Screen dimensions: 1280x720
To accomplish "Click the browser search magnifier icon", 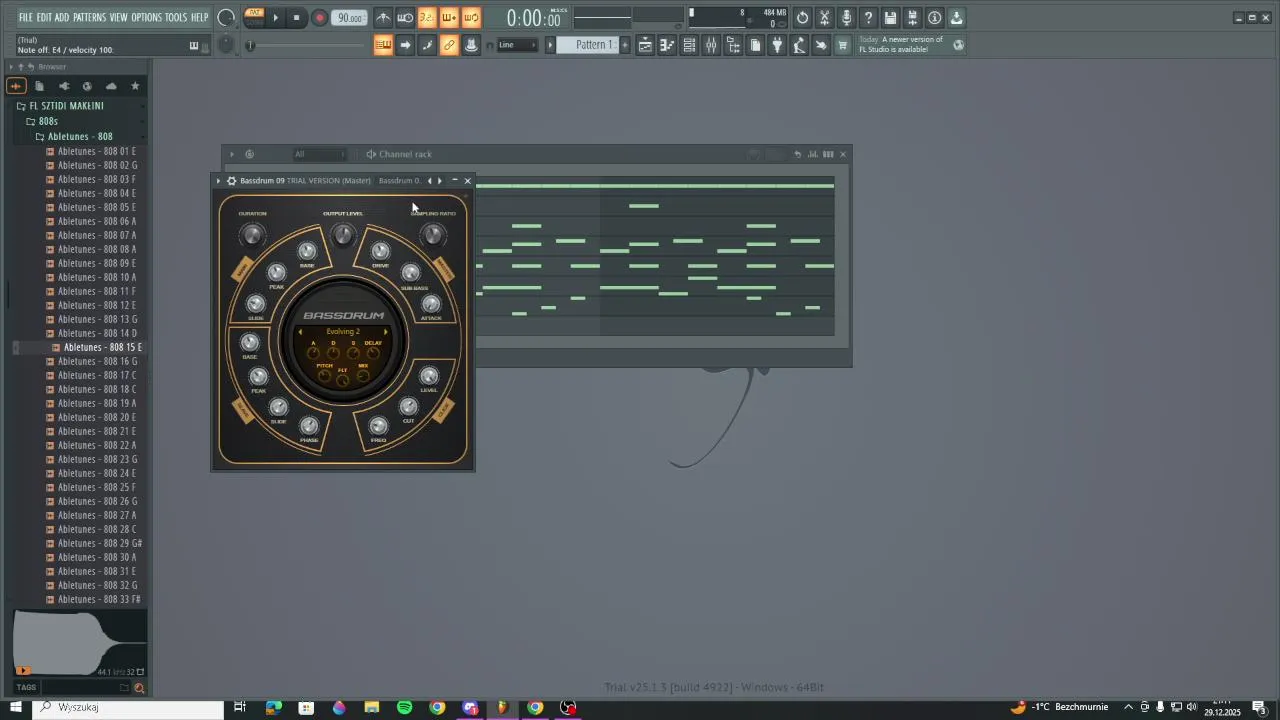I will pos(139,688).
